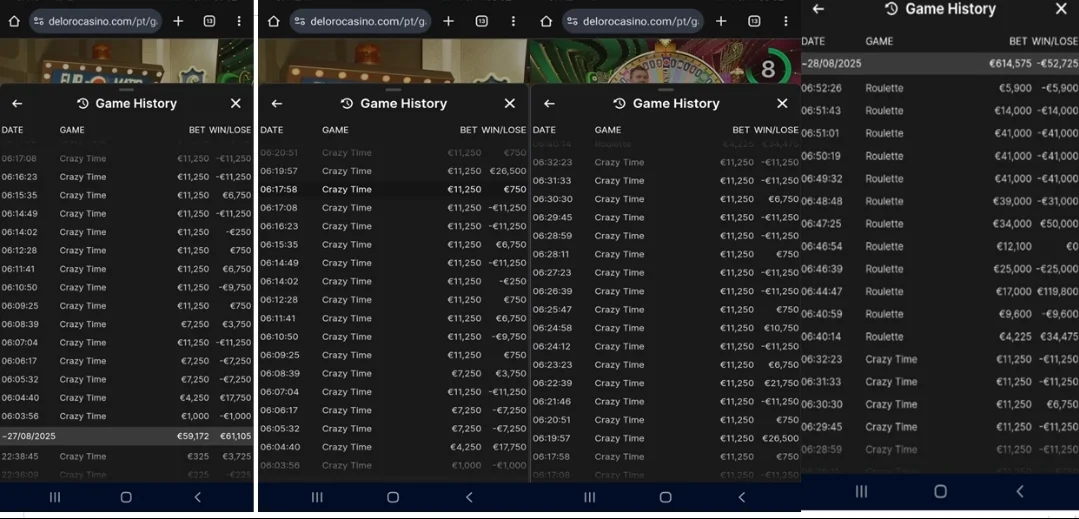This screenshot has height=519, width=1079.
Task: Tap site info icon in first screenshot's address bar
Action: point(38,21)
